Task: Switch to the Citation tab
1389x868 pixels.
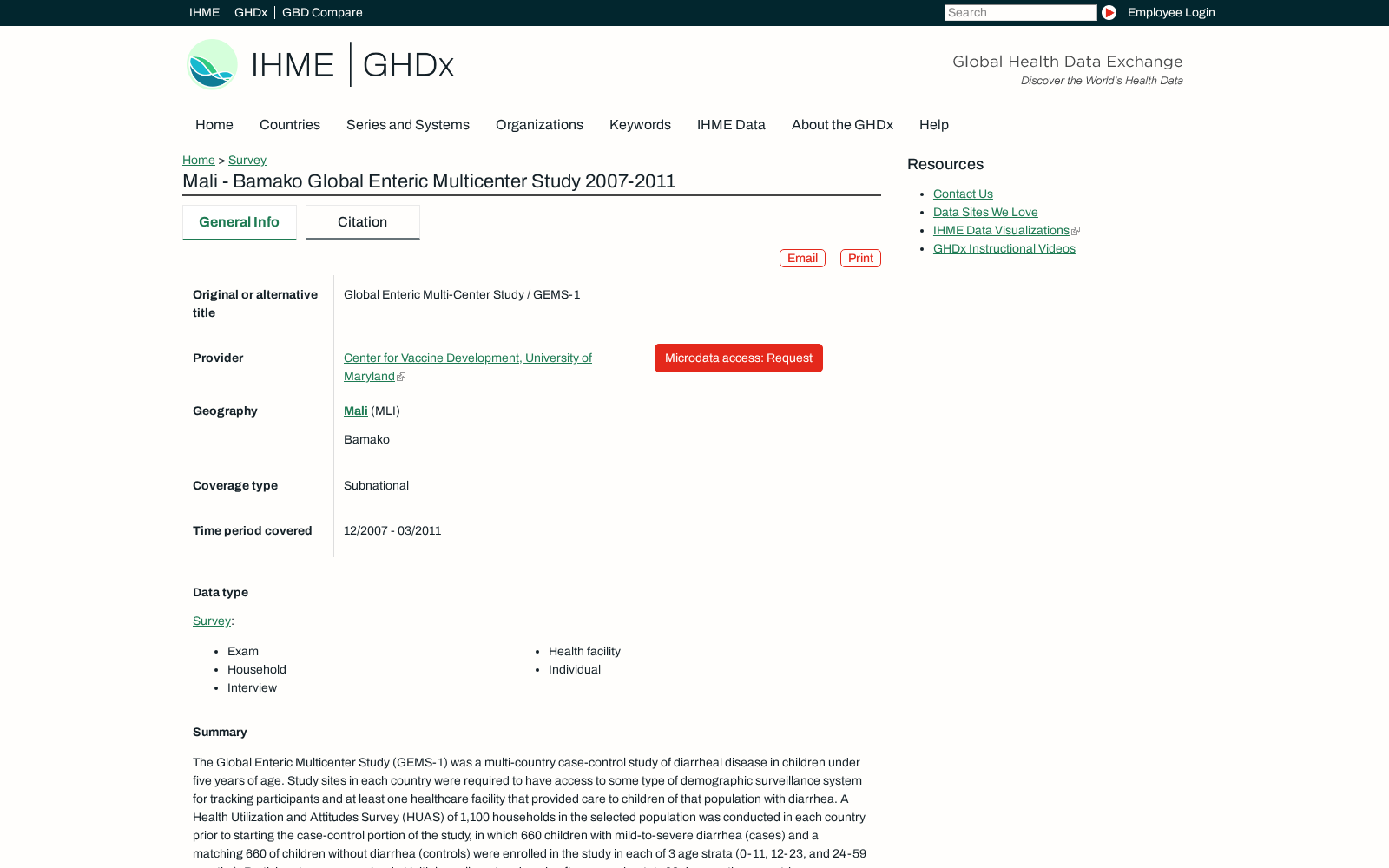Action: [363, 222]
